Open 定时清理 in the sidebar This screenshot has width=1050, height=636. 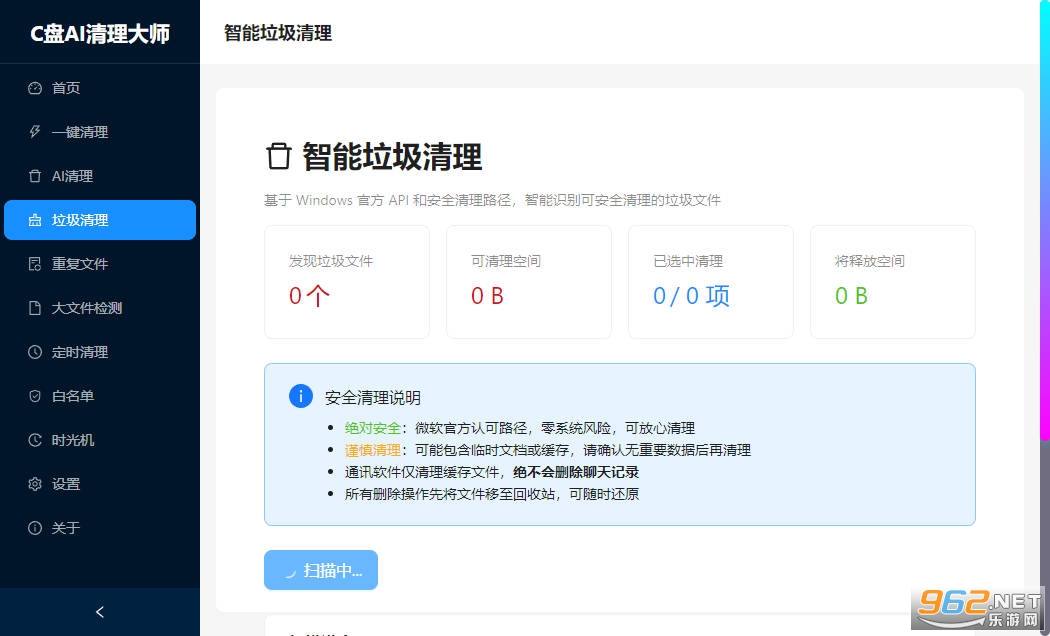[100, 352]
